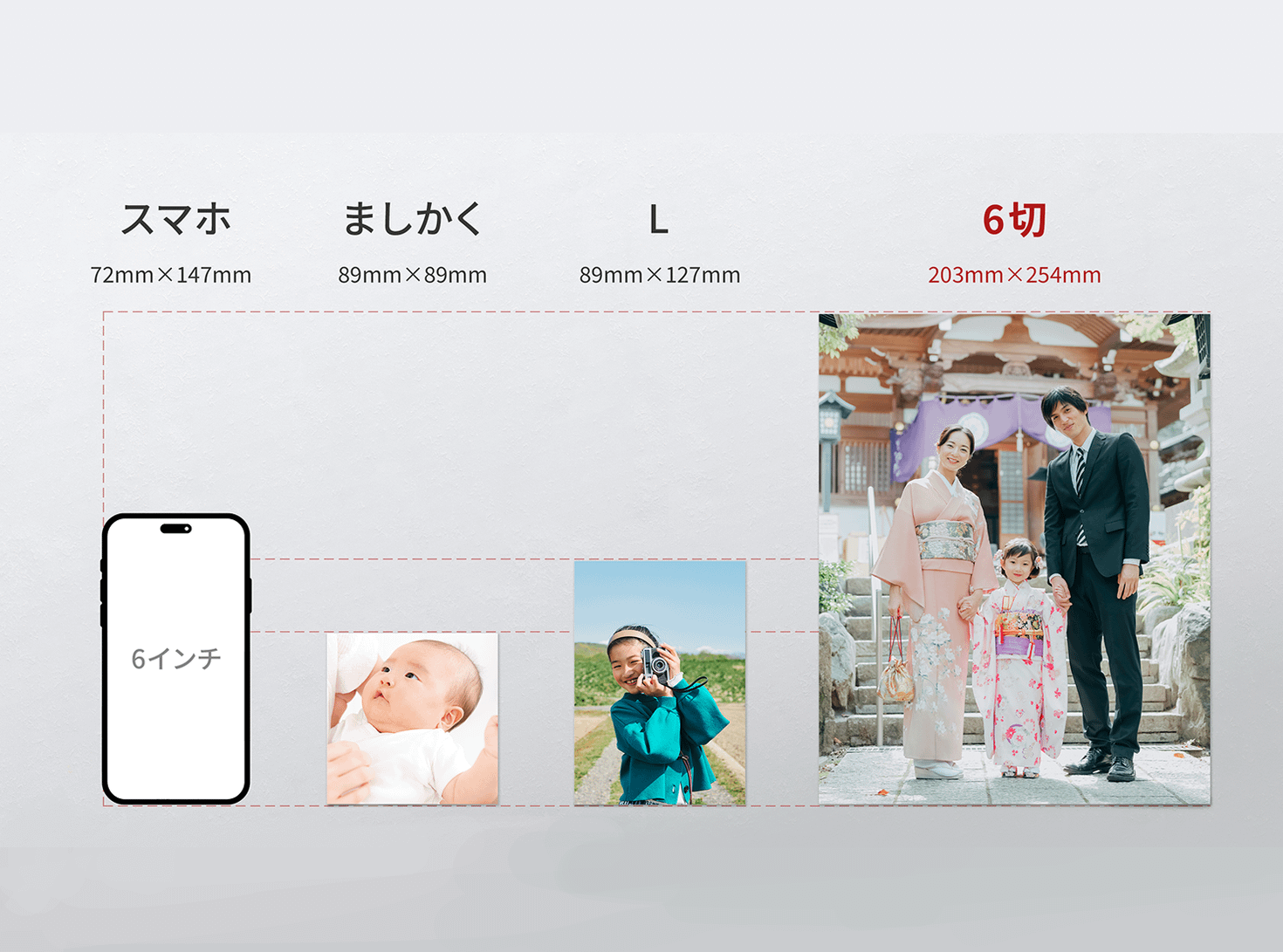
Task: Click the スマホ heading
Action: (x=175, y=219)
